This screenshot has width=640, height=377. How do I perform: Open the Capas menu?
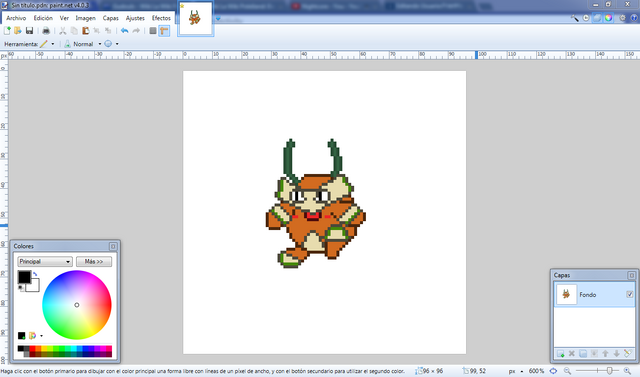(110, 18)
